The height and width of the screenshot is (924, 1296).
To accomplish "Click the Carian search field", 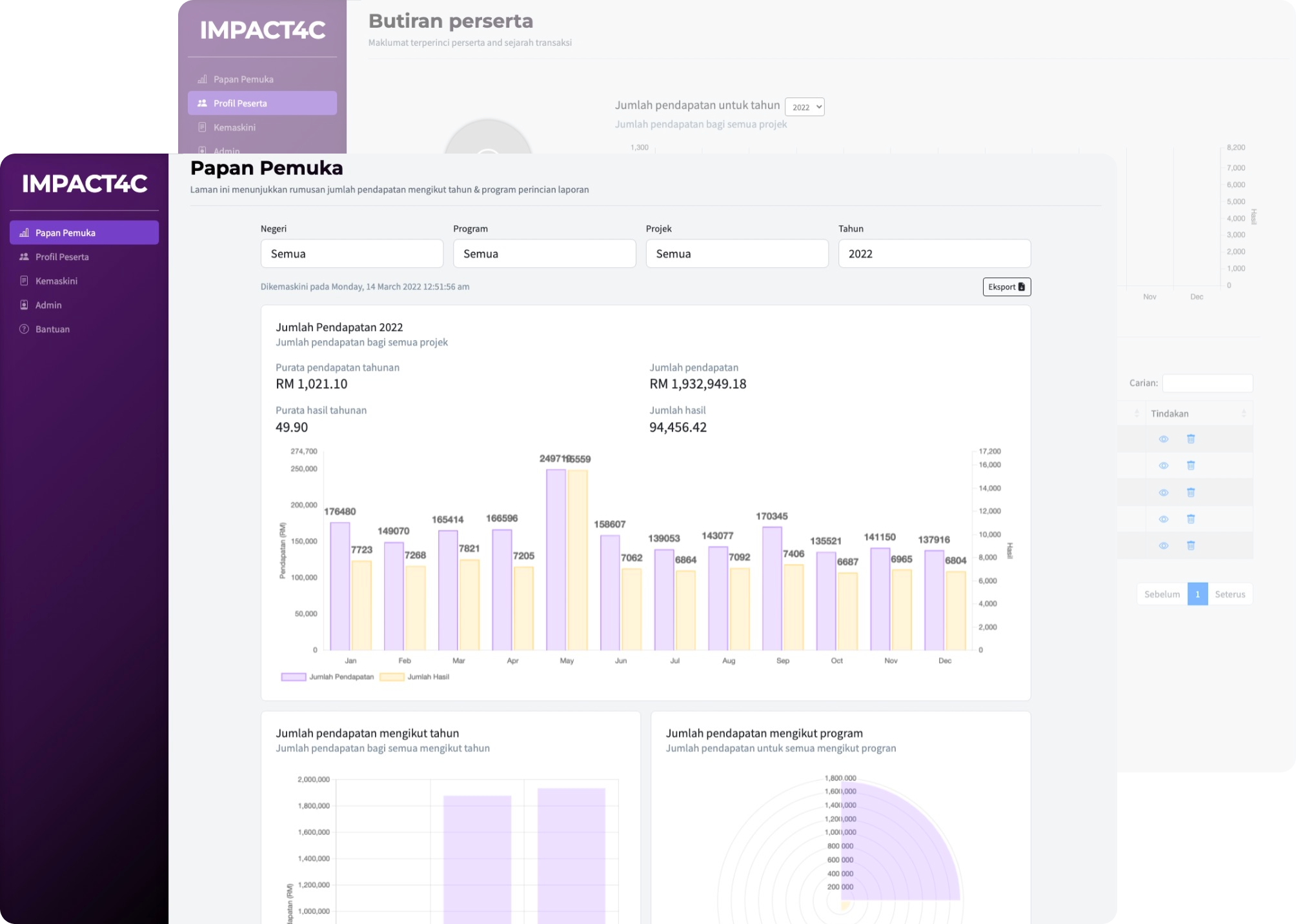I will (1208, 383).
